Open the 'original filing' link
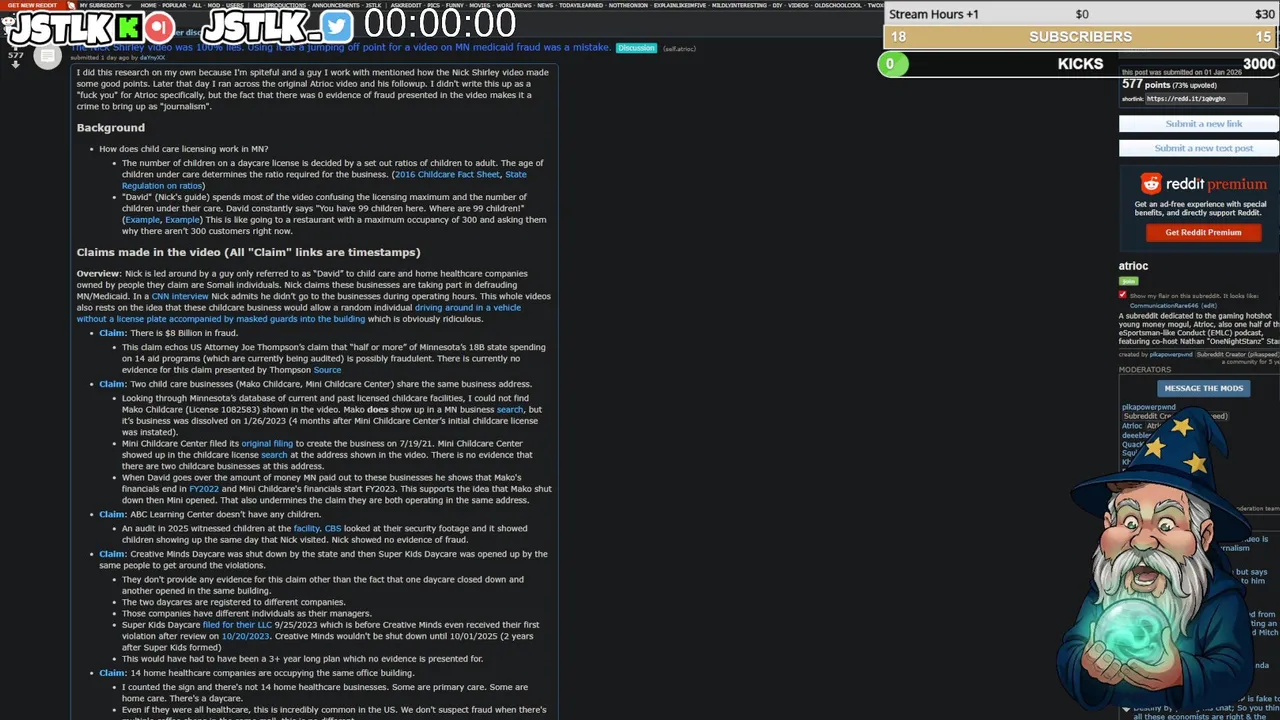Image resolution: width=1280 pixels, height=720 pixels. (267, 443)
